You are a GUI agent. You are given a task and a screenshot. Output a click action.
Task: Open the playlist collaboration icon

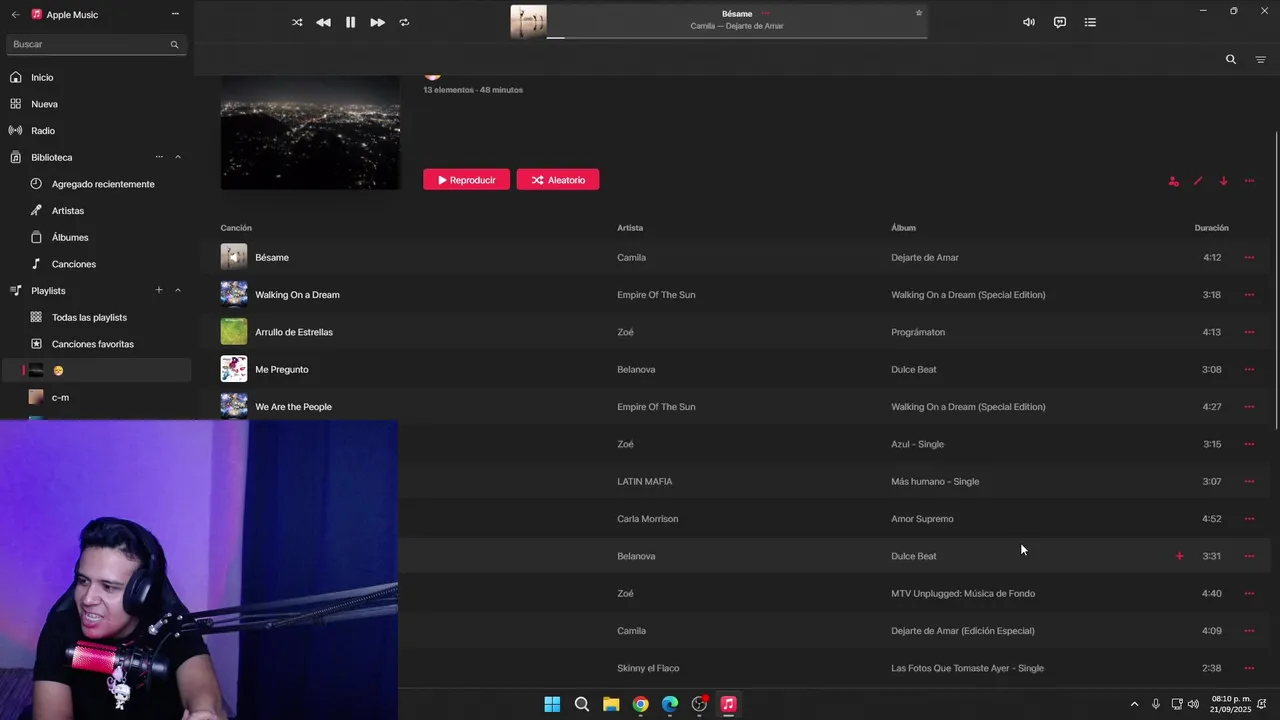click(1173, 181)
